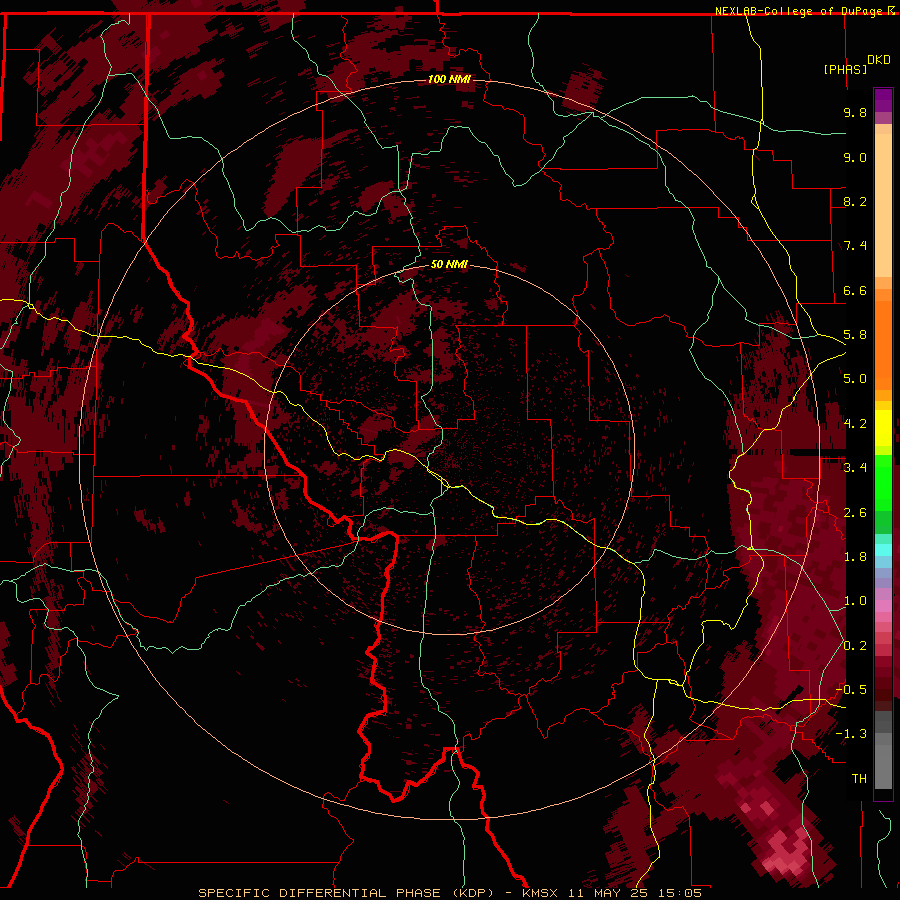This screenshot has height=900, width=900.
Task: Select the -1.3 scale value
Action: tap(851, 734)
